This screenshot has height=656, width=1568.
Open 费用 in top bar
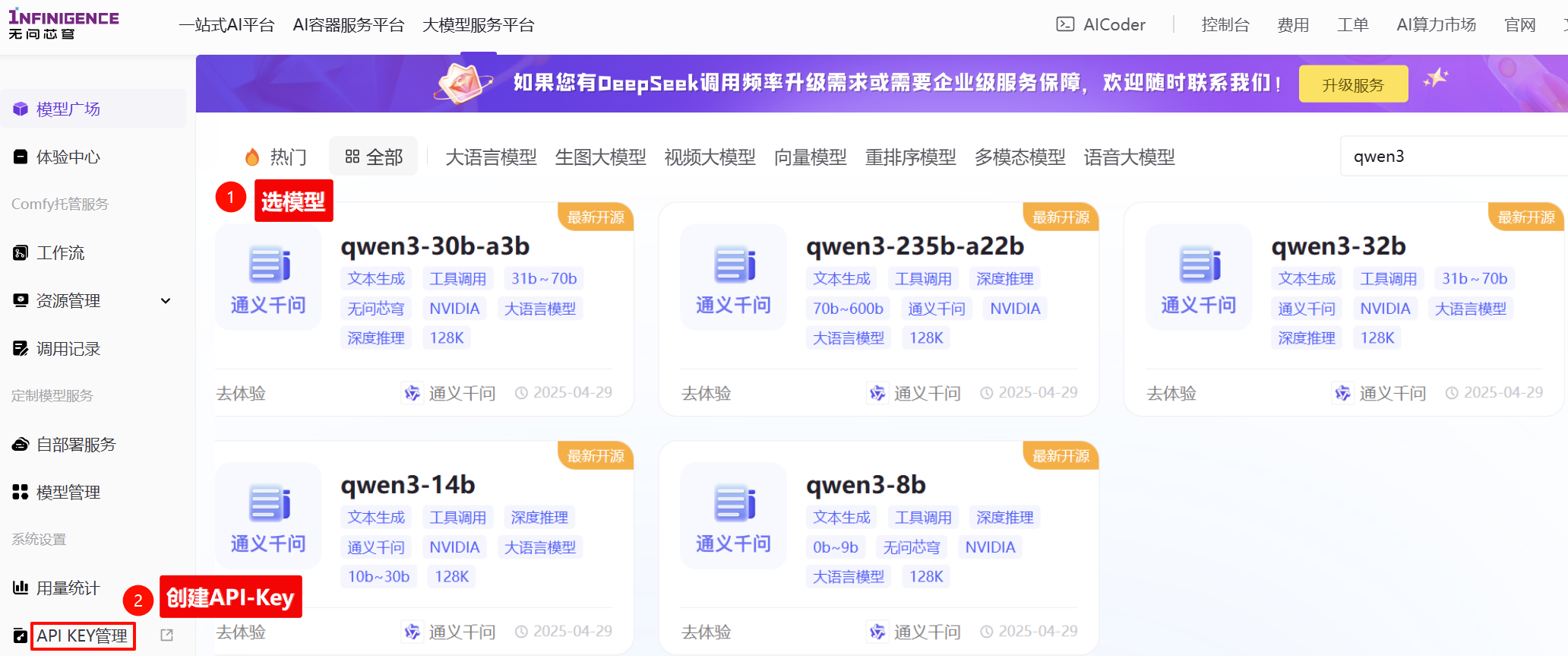(1293, 25)
